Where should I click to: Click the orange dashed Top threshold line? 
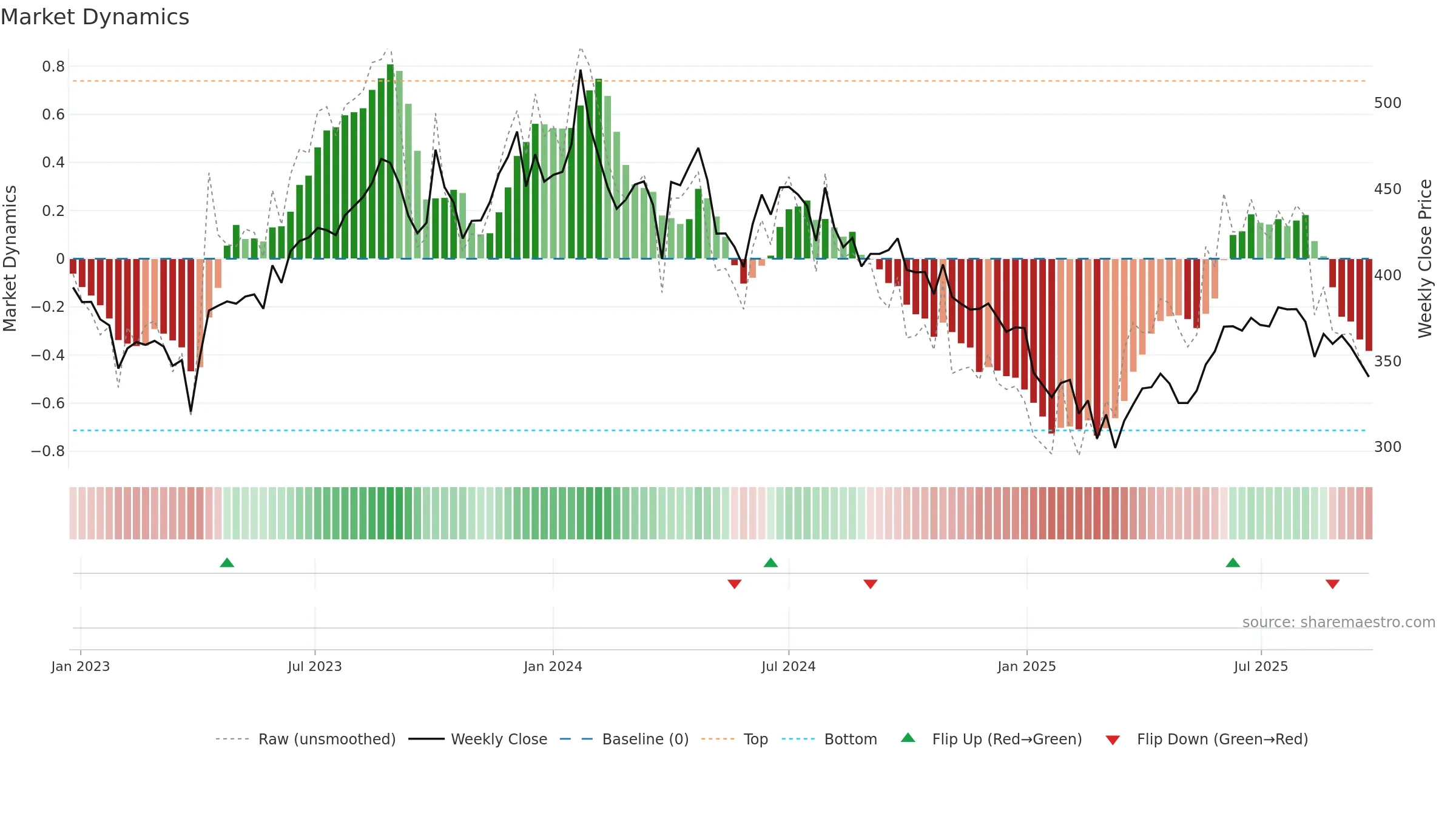point(720,81)
